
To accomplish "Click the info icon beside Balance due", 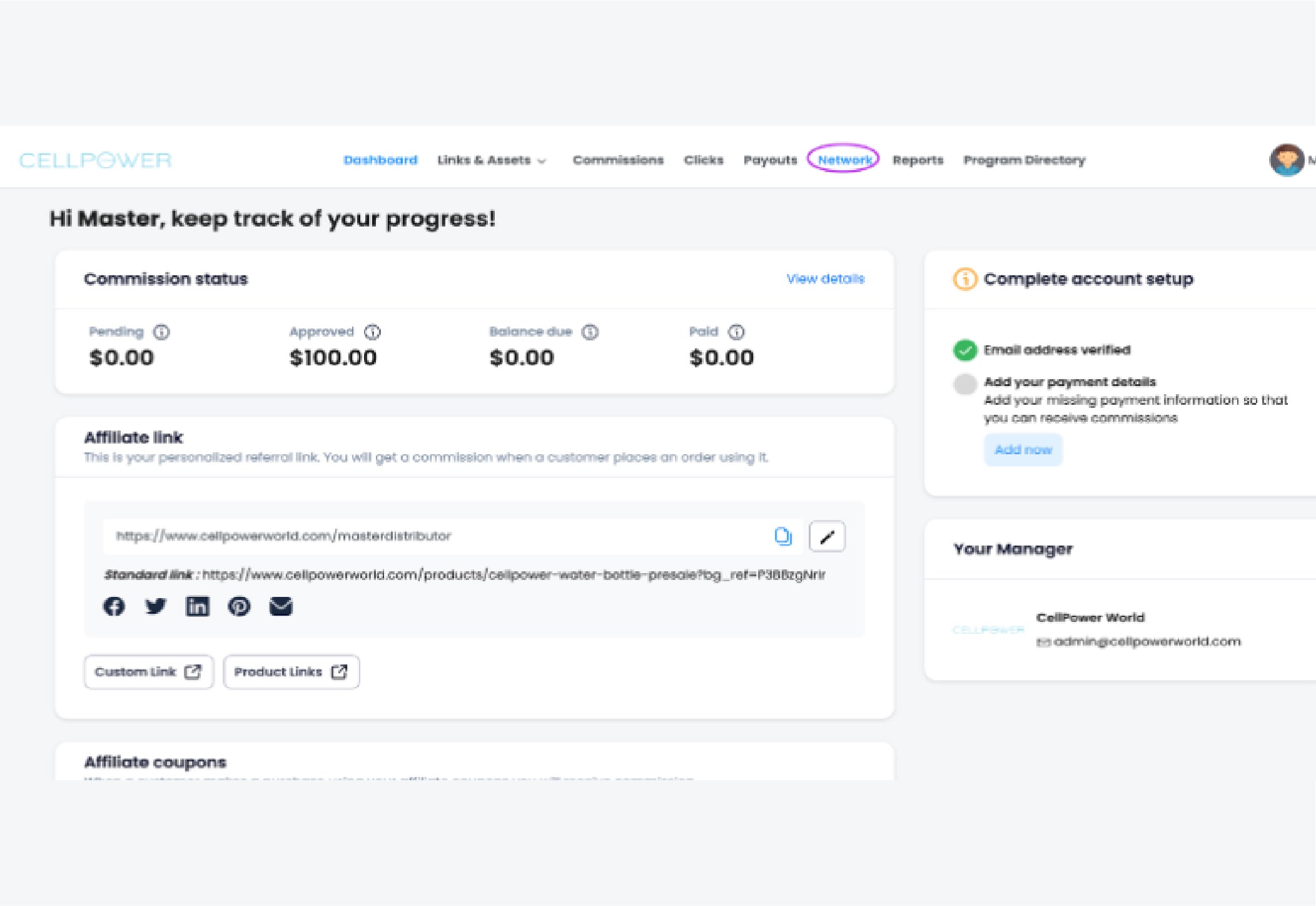I will click(590, 332).
